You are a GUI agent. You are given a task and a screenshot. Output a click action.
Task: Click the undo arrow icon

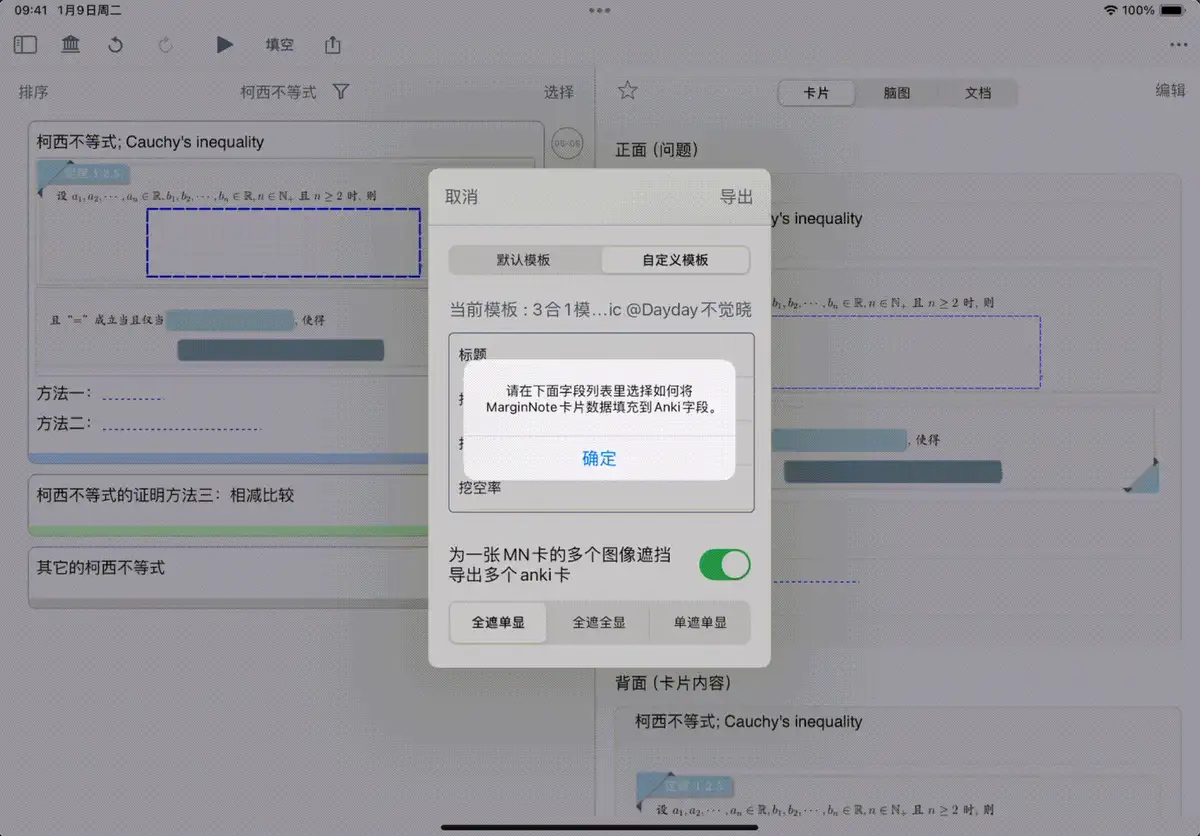point(116,45)
